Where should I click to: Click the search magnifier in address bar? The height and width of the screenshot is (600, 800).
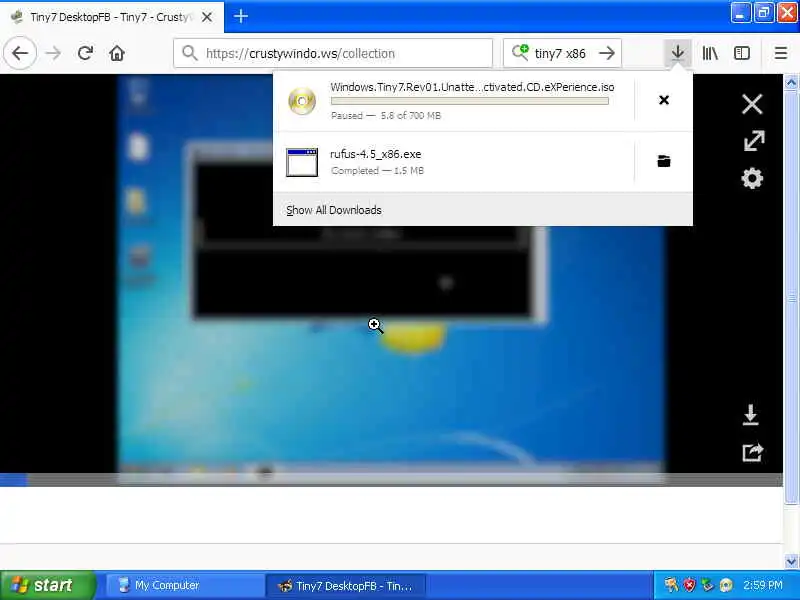(190, 53)
